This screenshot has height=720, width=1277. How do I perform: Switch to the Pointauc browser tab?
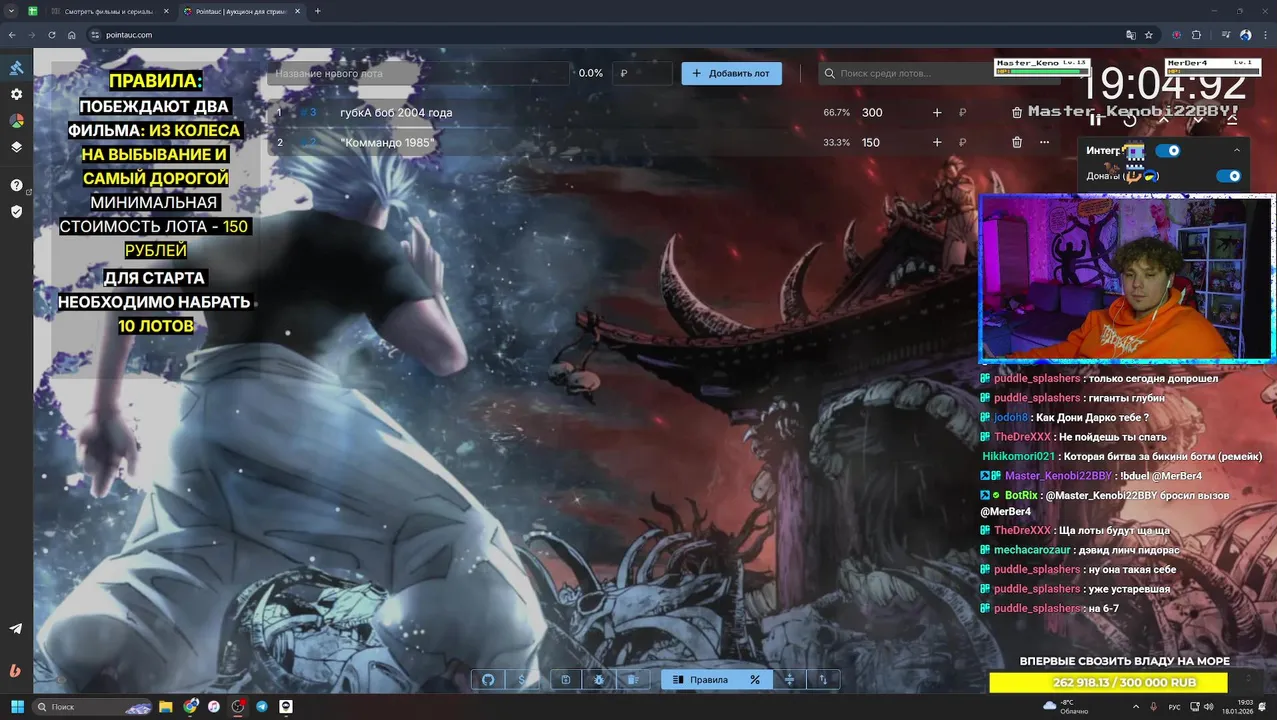point(240,11)
